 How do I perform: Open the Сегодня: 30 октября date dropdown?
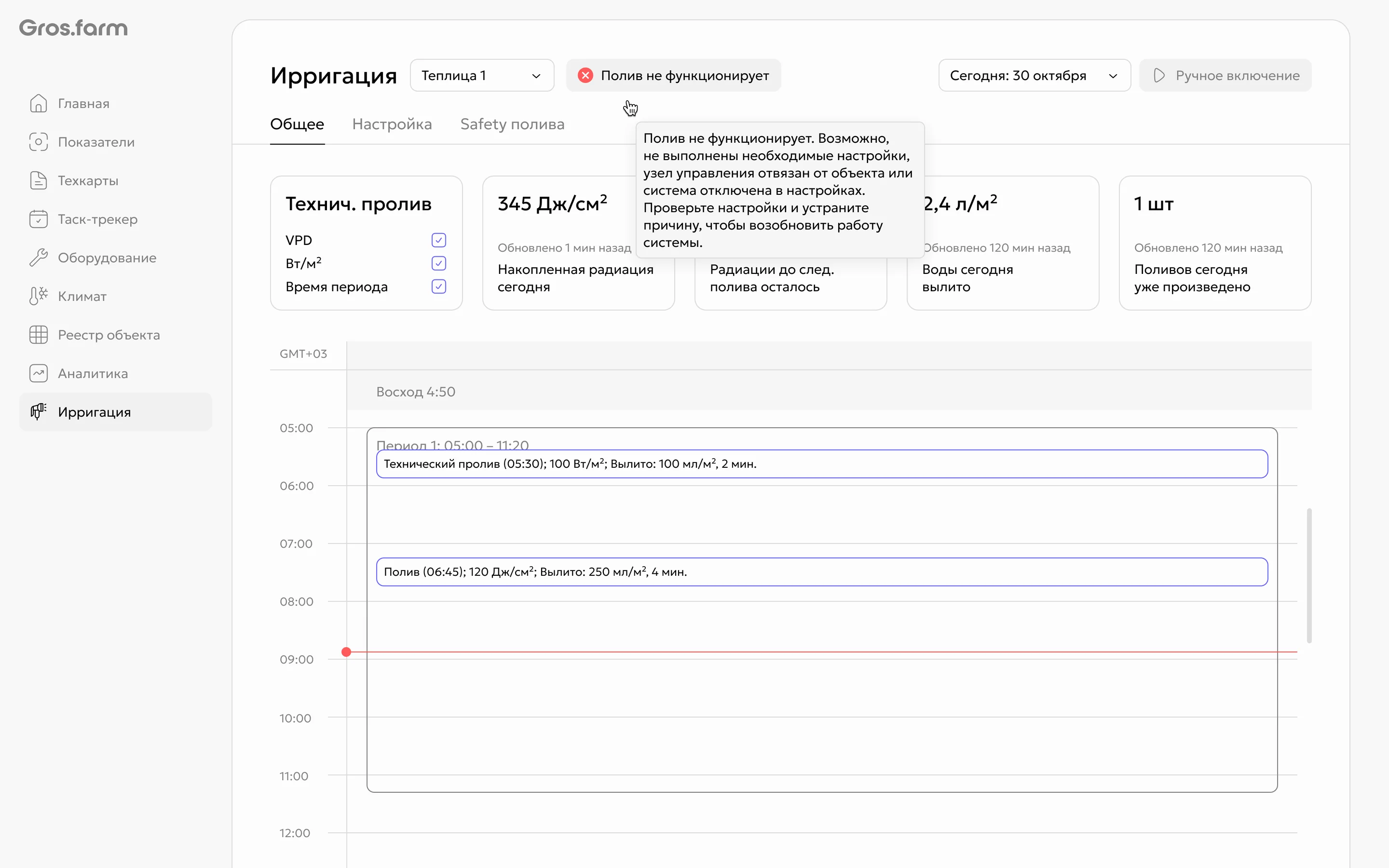[1035, 75]
